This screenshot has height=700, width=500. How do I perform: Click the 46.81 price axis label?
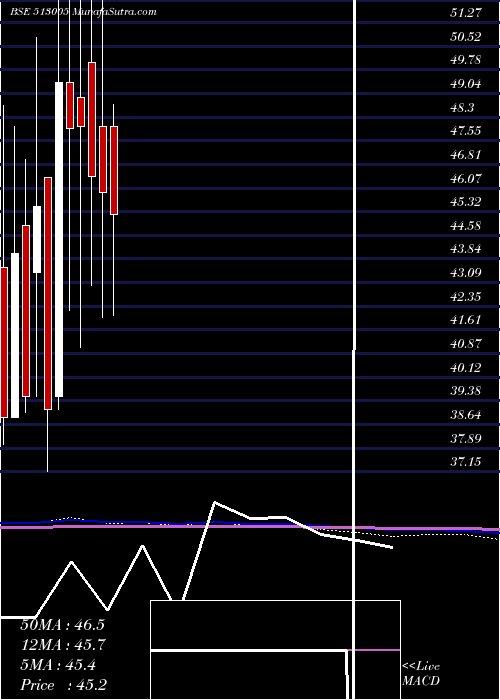(466, 155)
